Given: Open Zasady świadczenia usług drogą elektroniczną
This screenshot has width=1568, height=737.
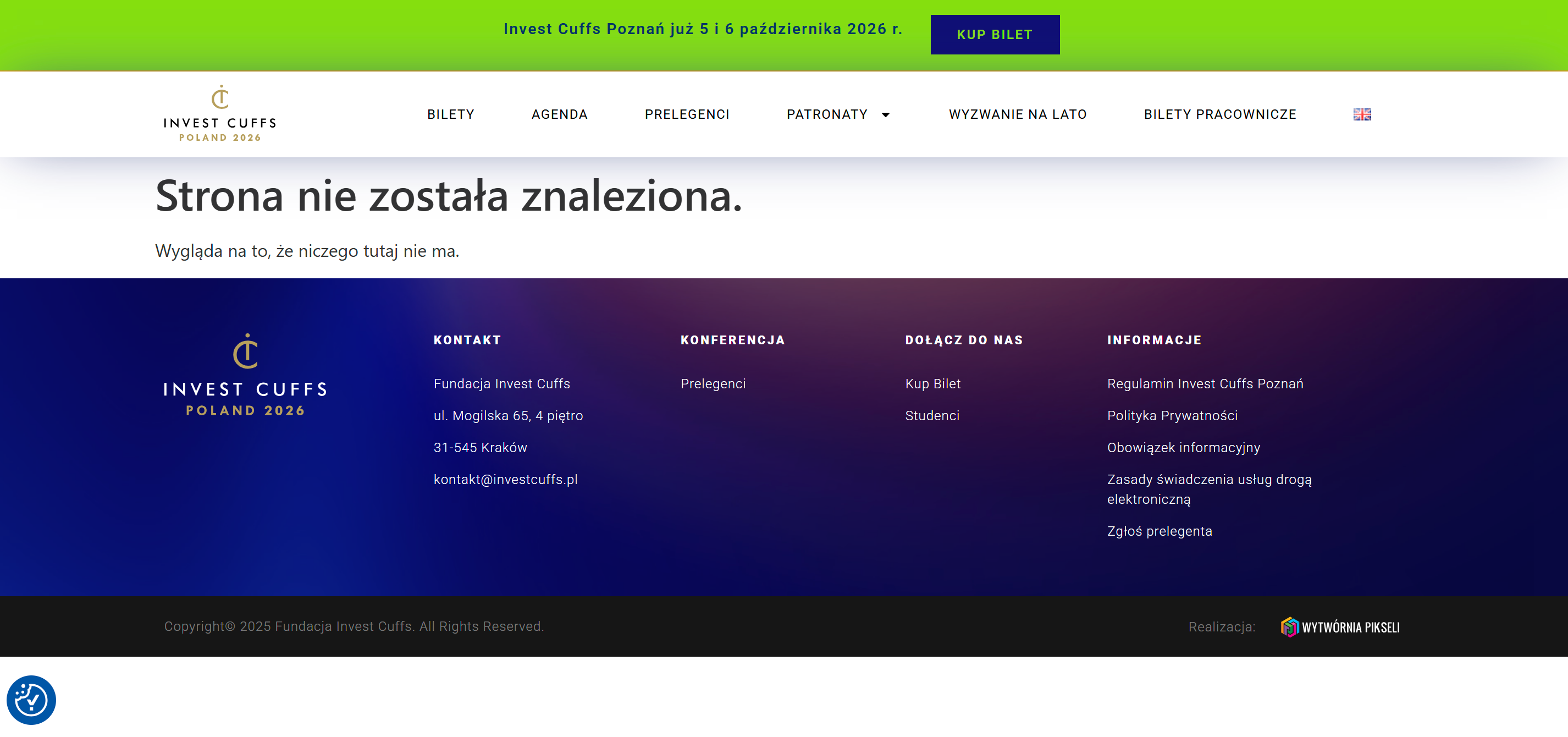Looking at the screenshot, I should pyautogui.click(x=1210, y=489).
